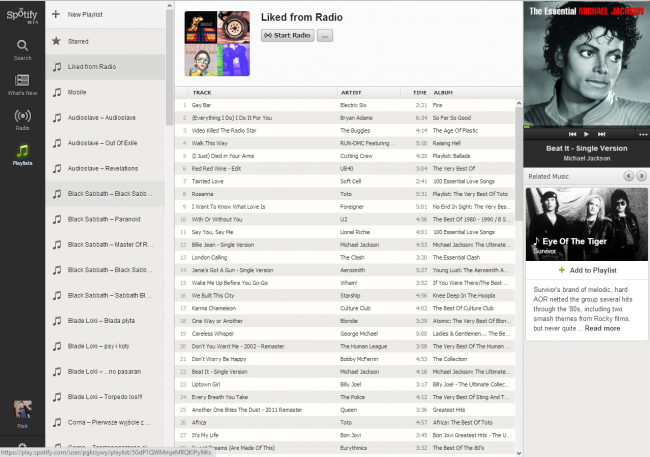Image resolution: width=650 pixels, height=457 pixels.
Task: Open the Blade Loki – Torpedo los!!! playlist
Action: [105, 397]
